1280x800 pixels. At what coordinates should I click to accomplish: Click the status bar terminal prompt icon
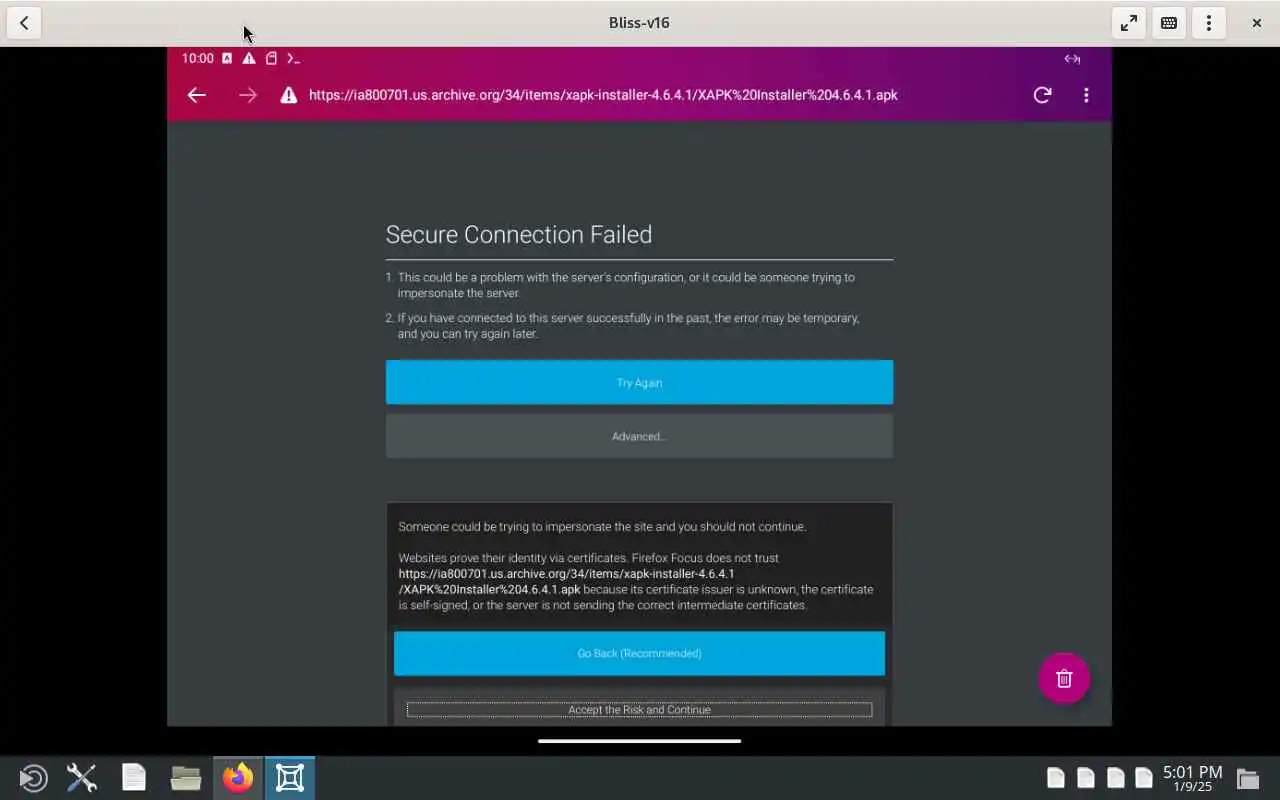293,59
